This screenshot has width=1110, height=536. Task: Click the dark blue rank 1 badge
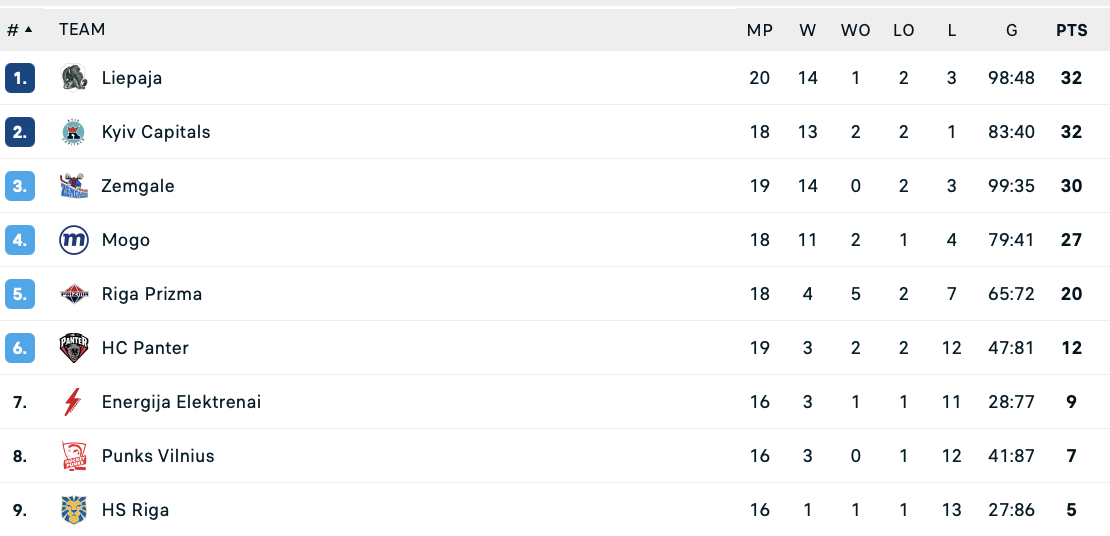(20, 78)
